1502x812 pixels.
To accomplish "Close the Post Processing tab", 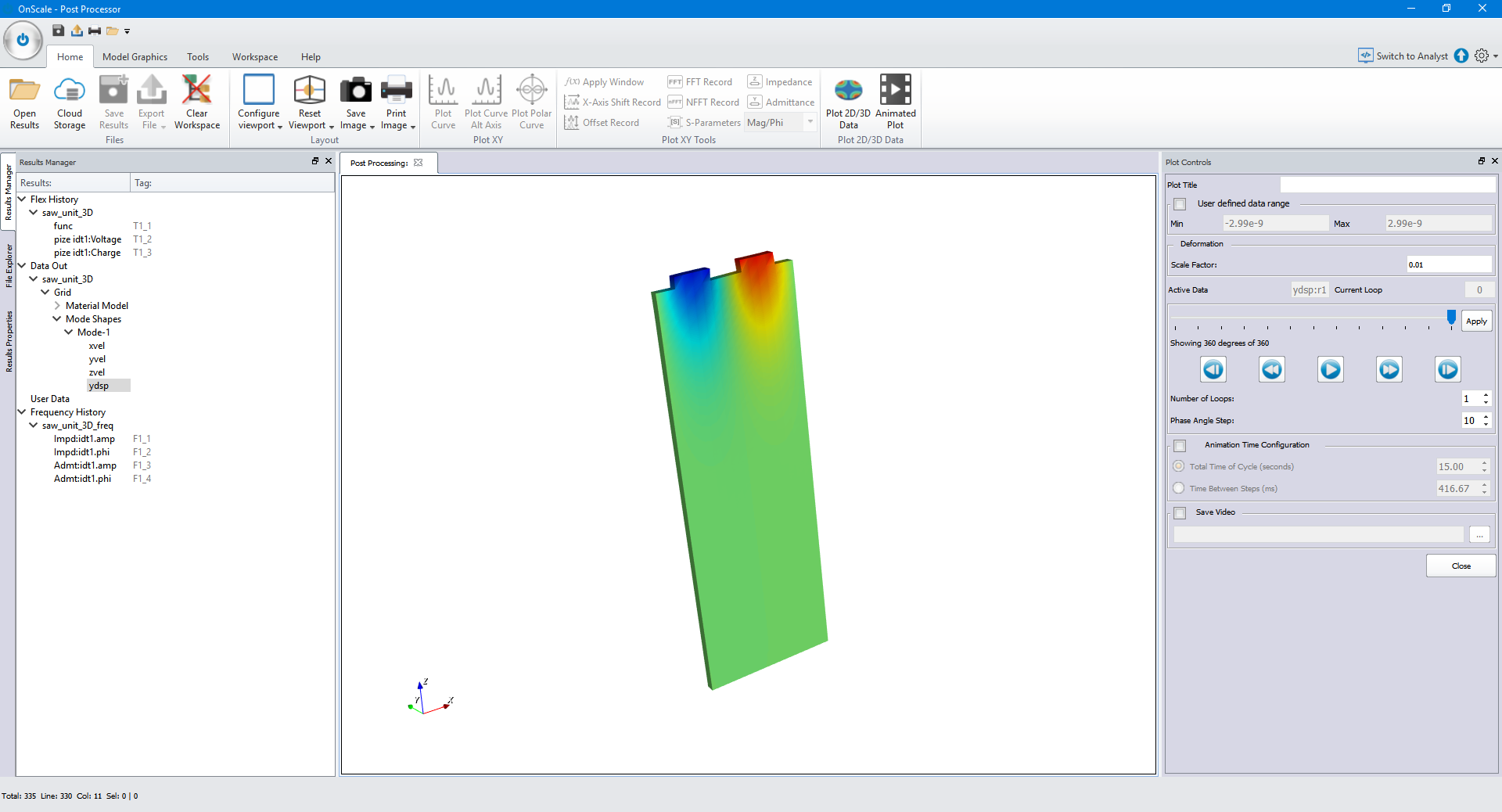I will [419, 163].
